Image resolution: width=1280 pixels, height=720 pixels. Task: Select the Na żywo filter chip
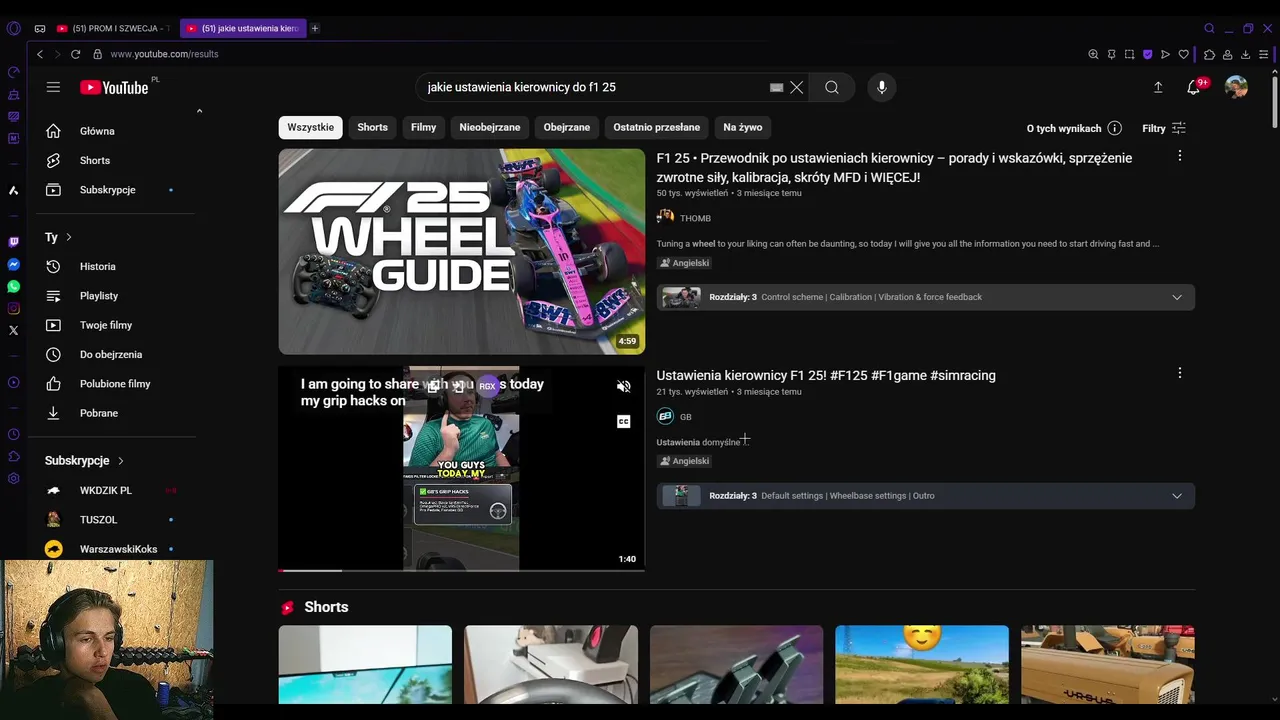743,127
